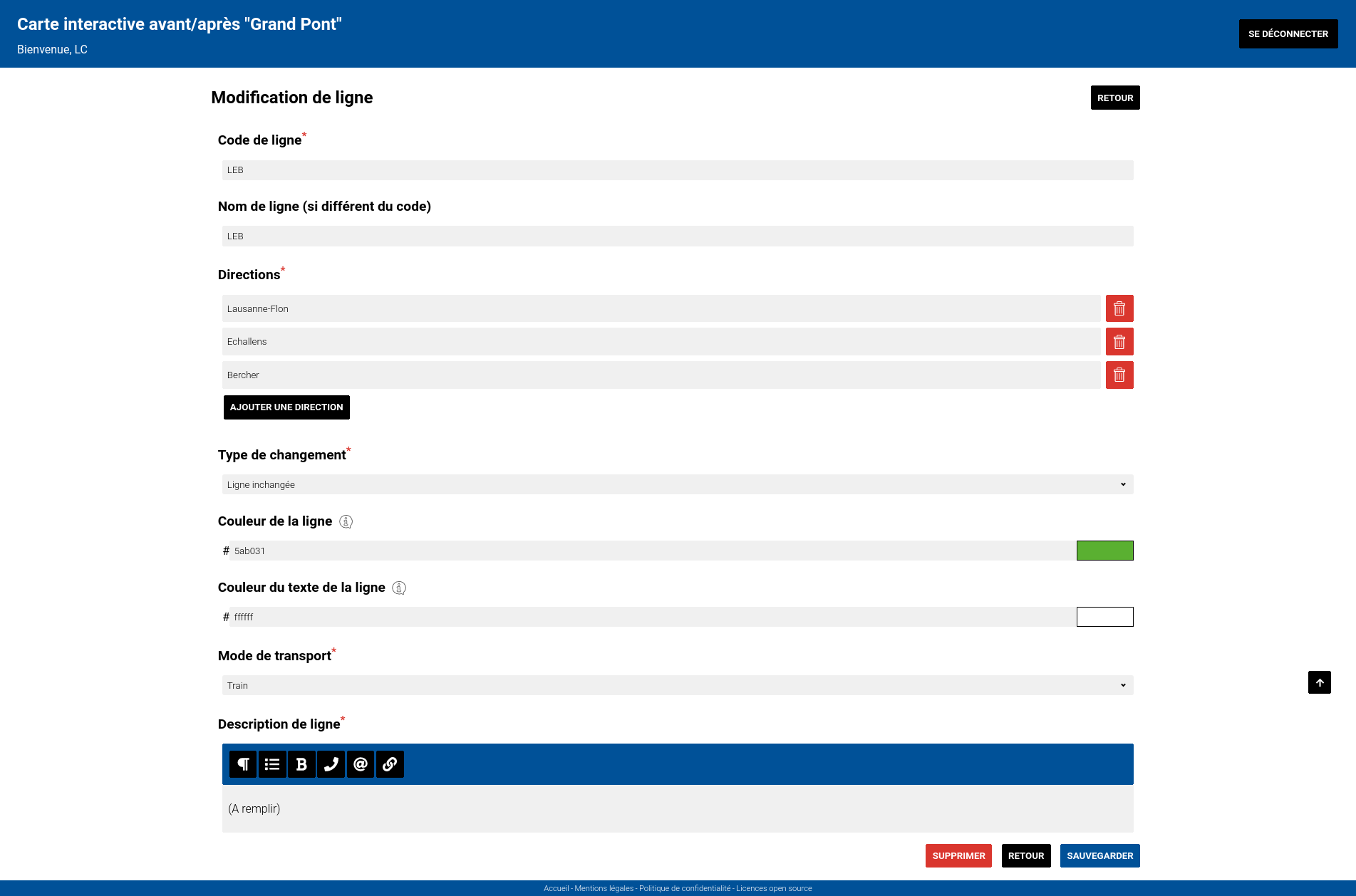Click trash icon next to Bercher
This screenshot has height=896, width=1356.
[x=1119, y=375]
